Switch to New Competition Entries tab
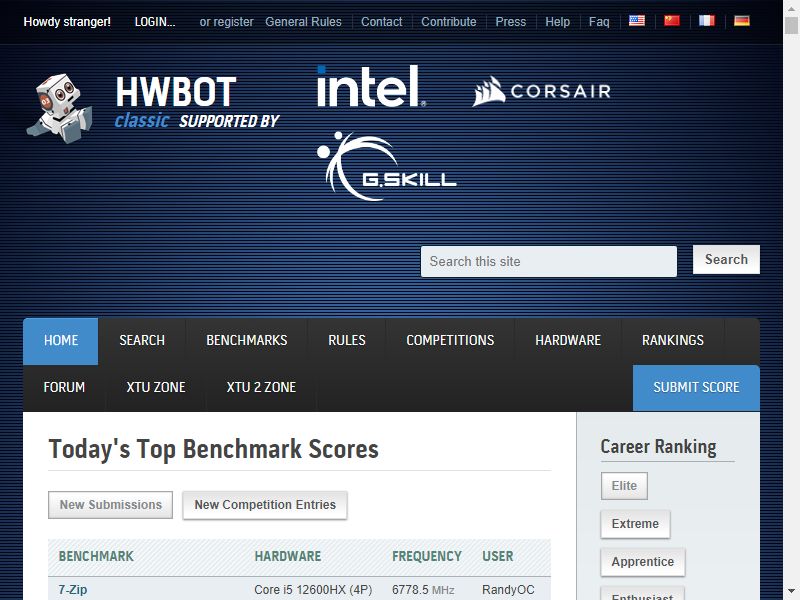Image resolution: width=800 pixels, height=600 pixels. click(265, 505)
